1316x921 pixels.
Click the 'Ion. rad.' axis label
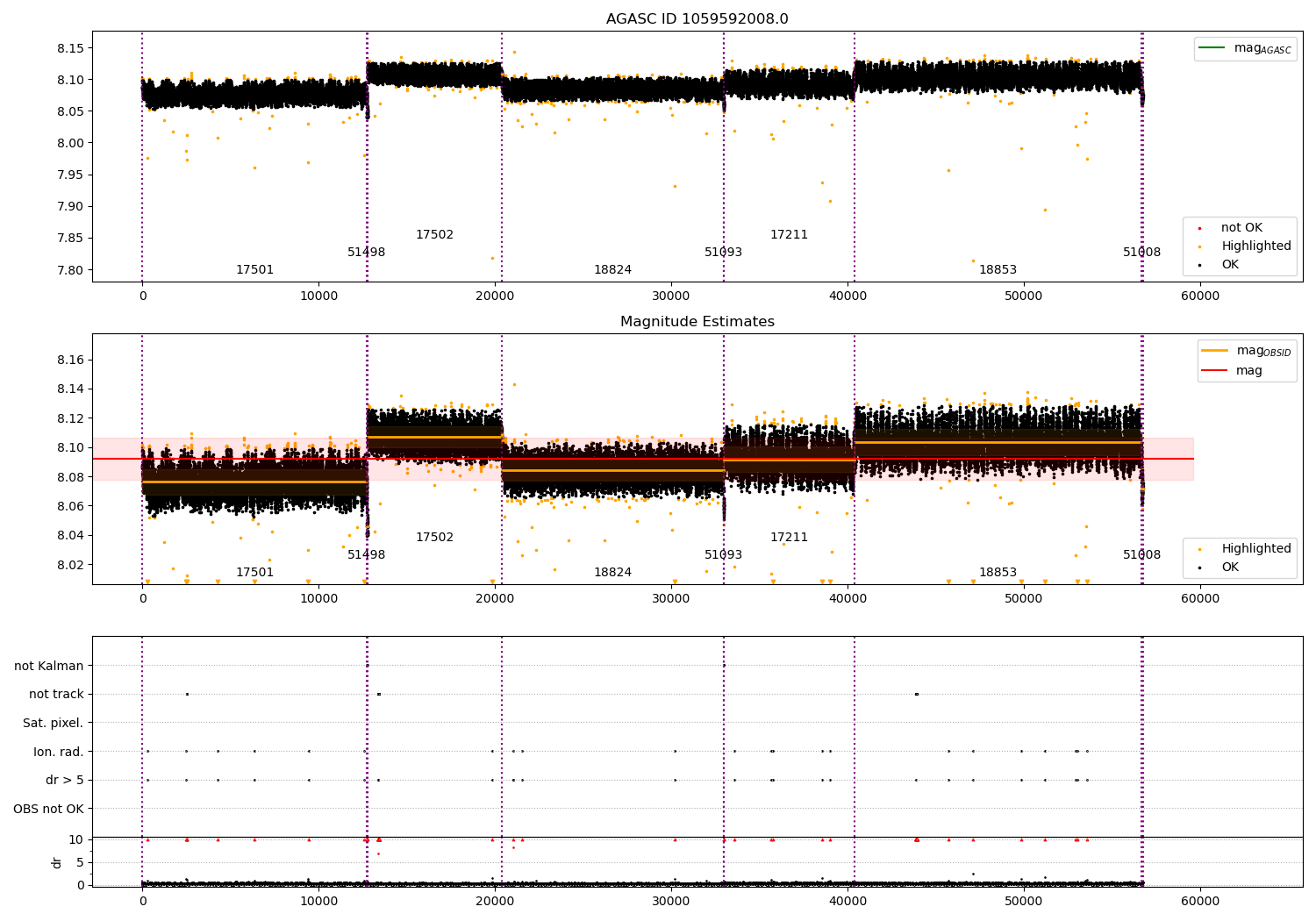point(59,752)
